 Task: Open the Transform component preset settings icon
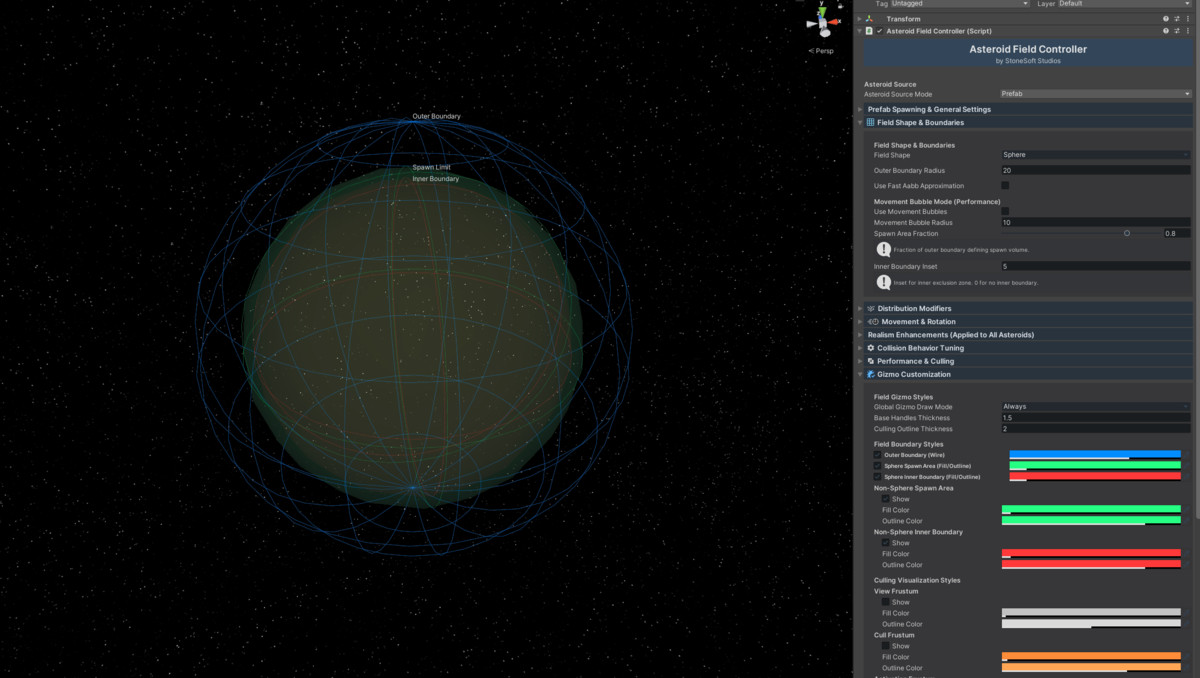(x=1177, y=19)
